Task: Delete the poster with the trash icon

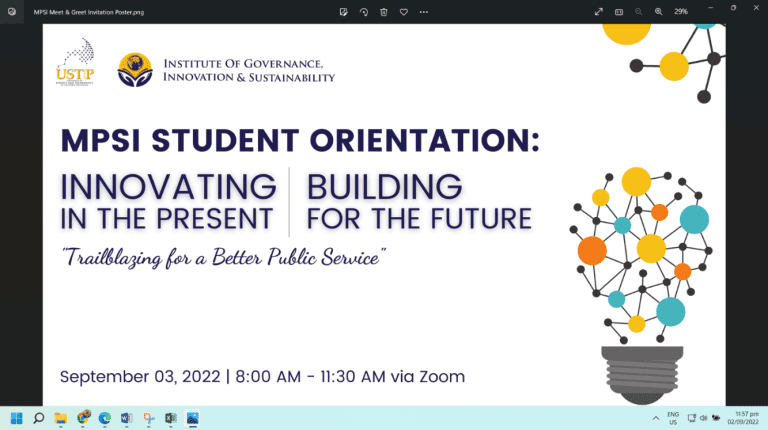Action: (383, 11)
